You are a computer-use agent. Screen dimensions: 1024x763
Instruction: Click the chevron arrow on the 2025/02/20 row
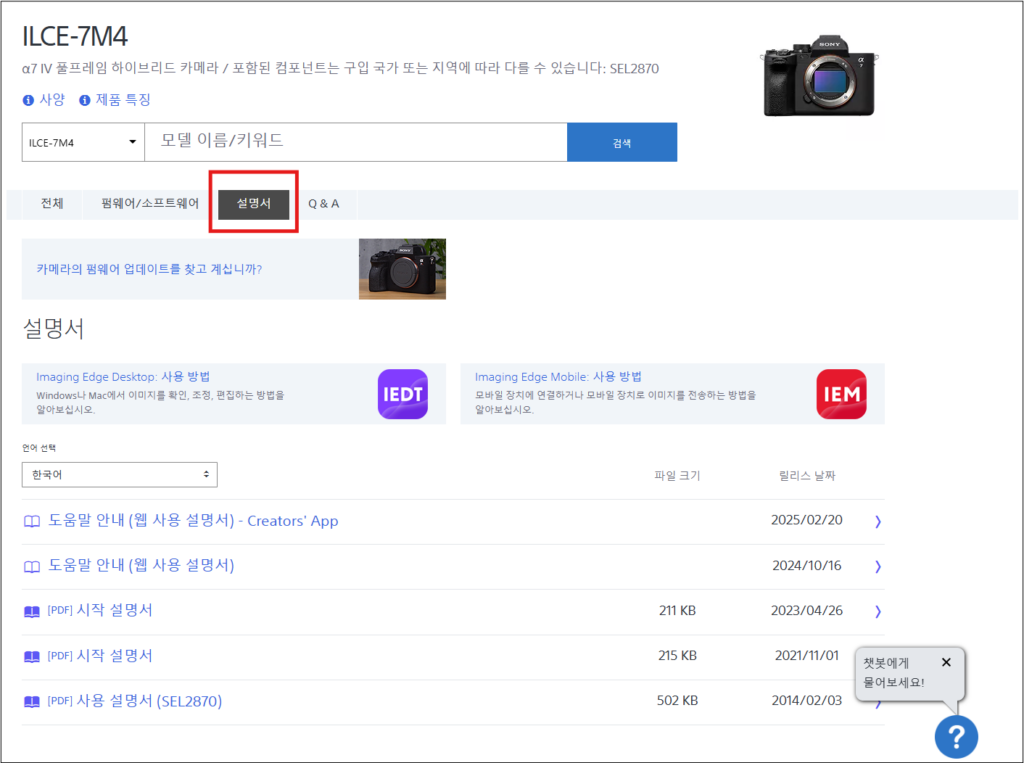point(878,521)
